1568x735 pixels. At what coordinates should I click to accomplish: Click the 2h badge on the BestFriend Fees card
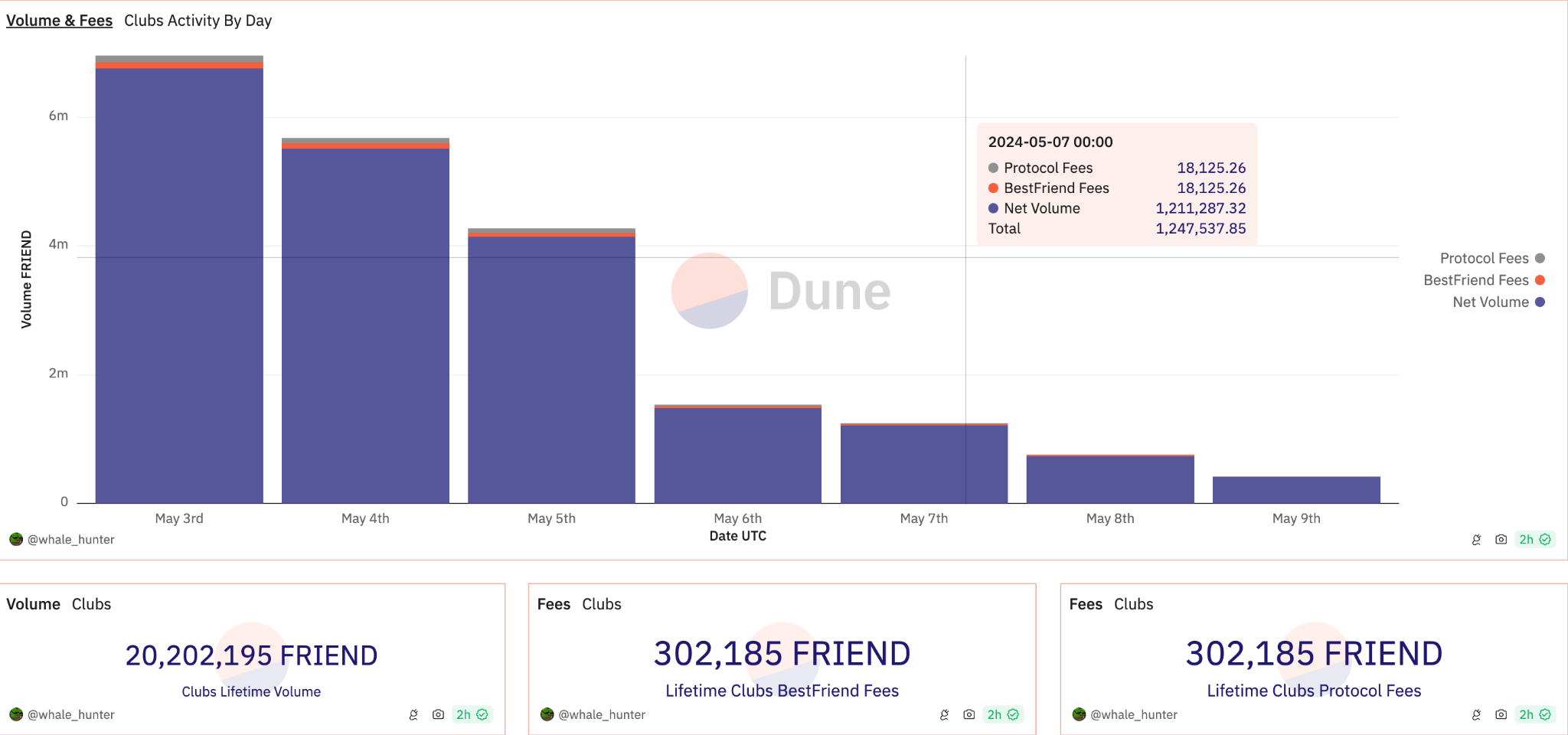pos(1002,714)
